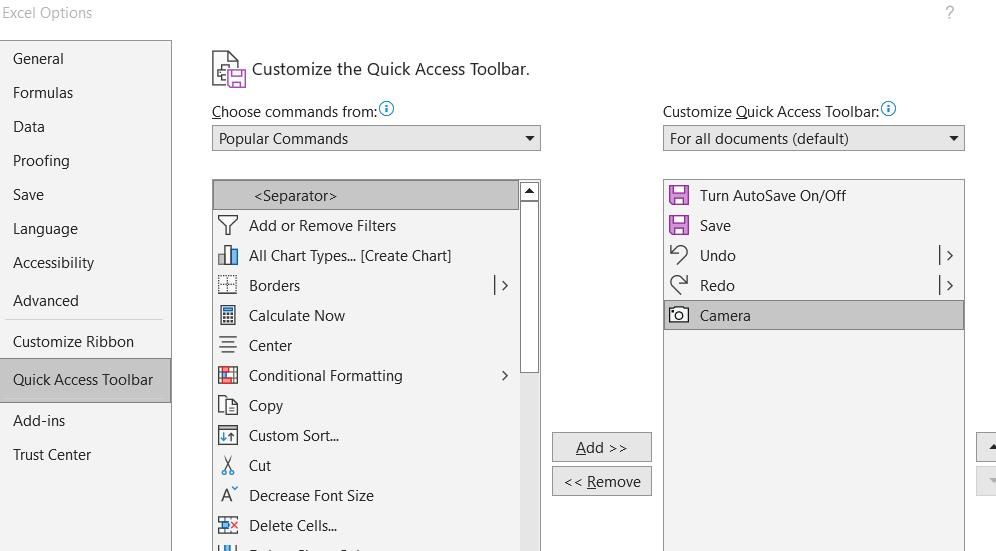Viewport: 996px width, 551px height.
Task: Click the Custom Sort icon
Action: coord(228,436)
